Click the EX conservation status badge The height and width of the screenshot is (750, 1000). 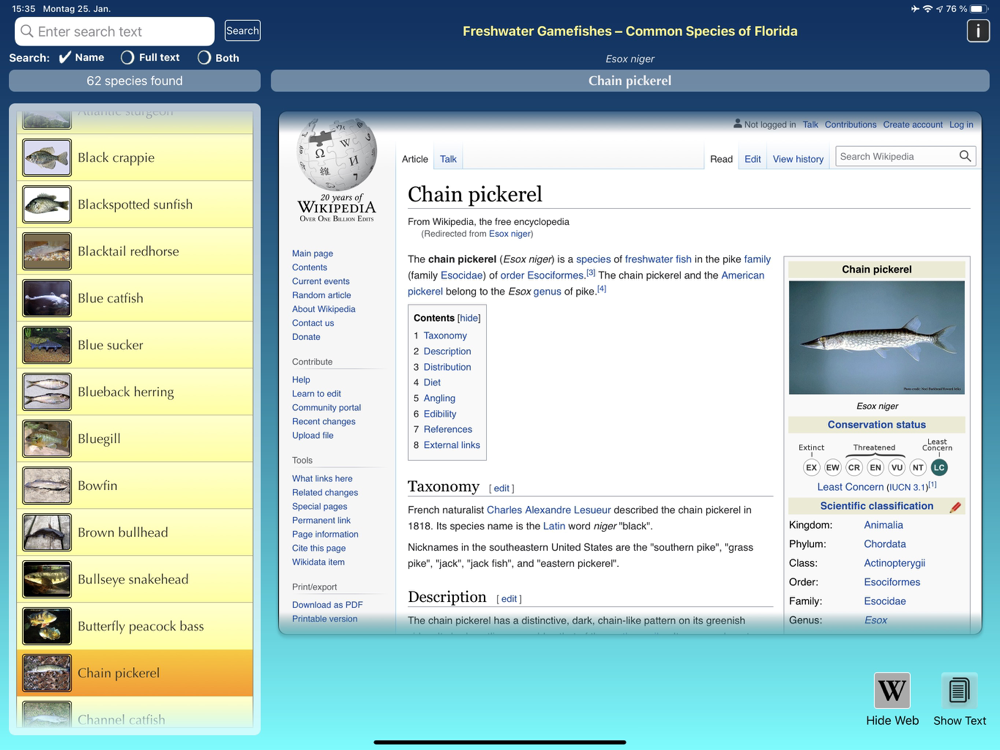tap(811, 467)
